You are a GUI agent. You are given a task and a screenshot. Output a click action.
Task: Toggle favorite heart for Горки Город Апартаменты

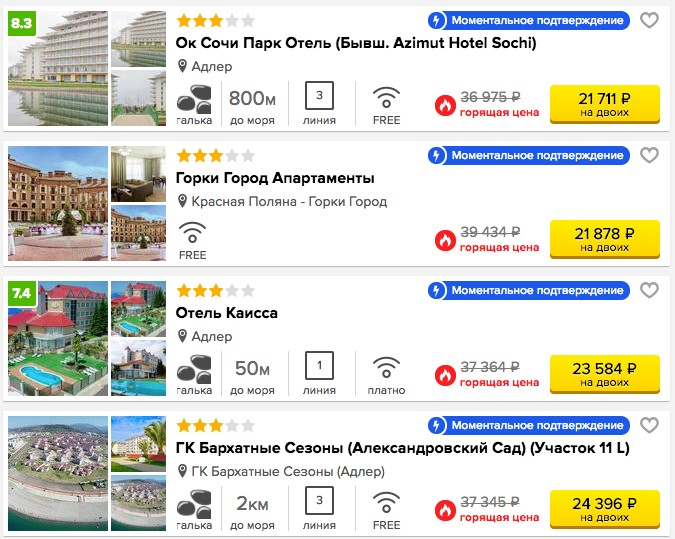649,155
